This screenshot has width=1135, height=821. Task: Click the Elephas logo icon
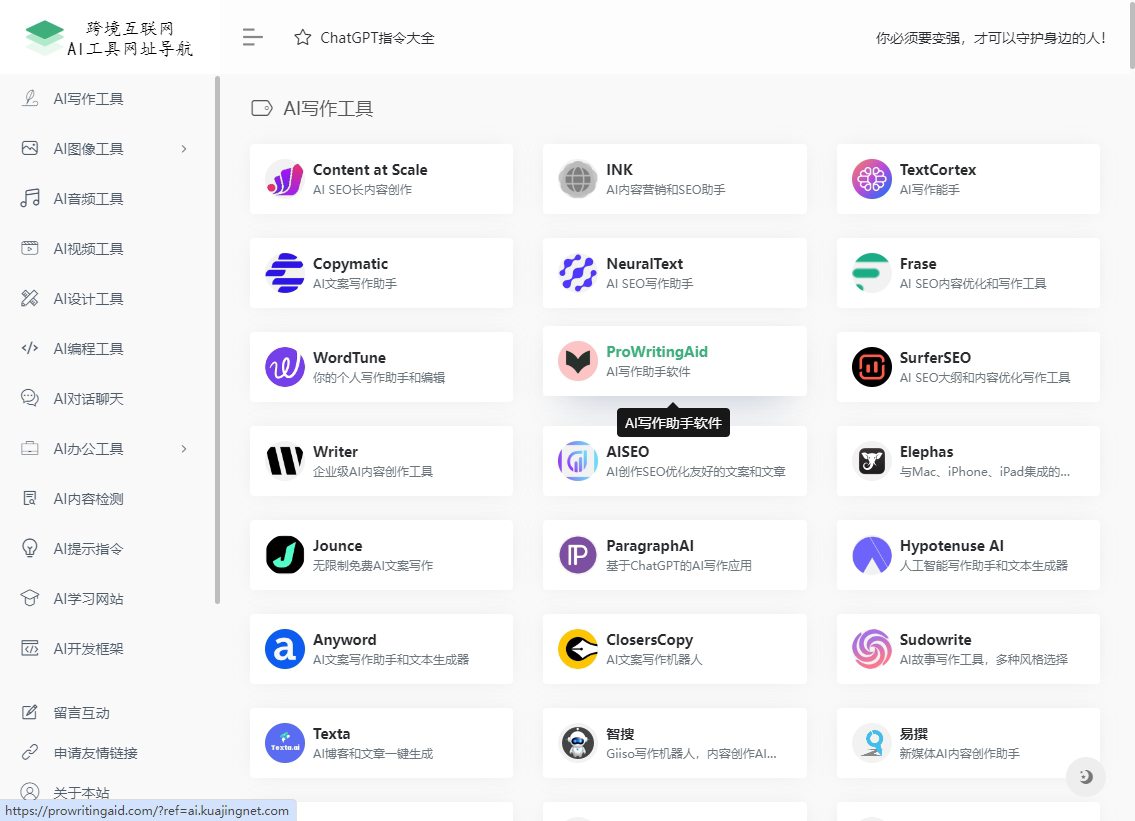872,461
